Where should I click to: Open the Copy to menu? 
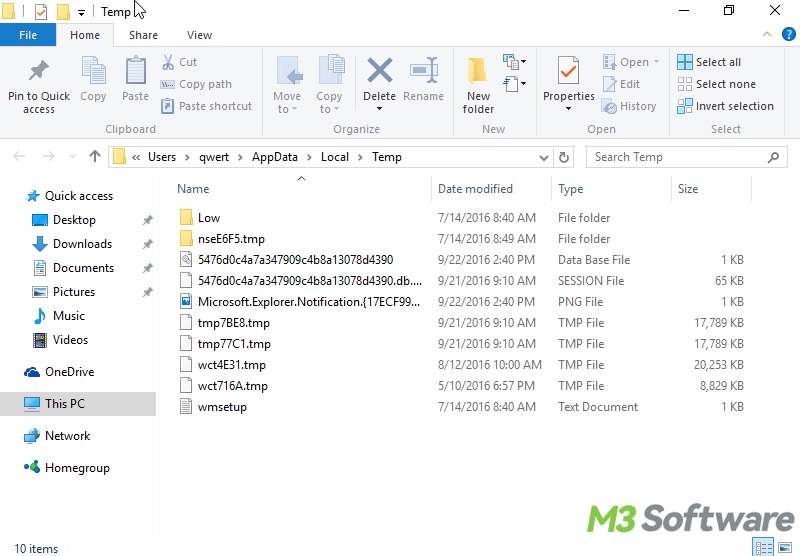pyautogui.click(x=330, y=85)
